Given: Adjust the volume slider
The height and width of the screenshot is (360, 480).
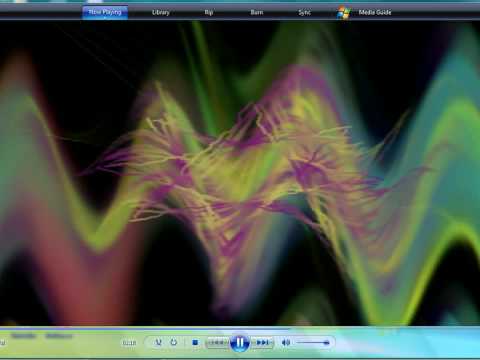Looking at the screenshot, I should 313,342.
